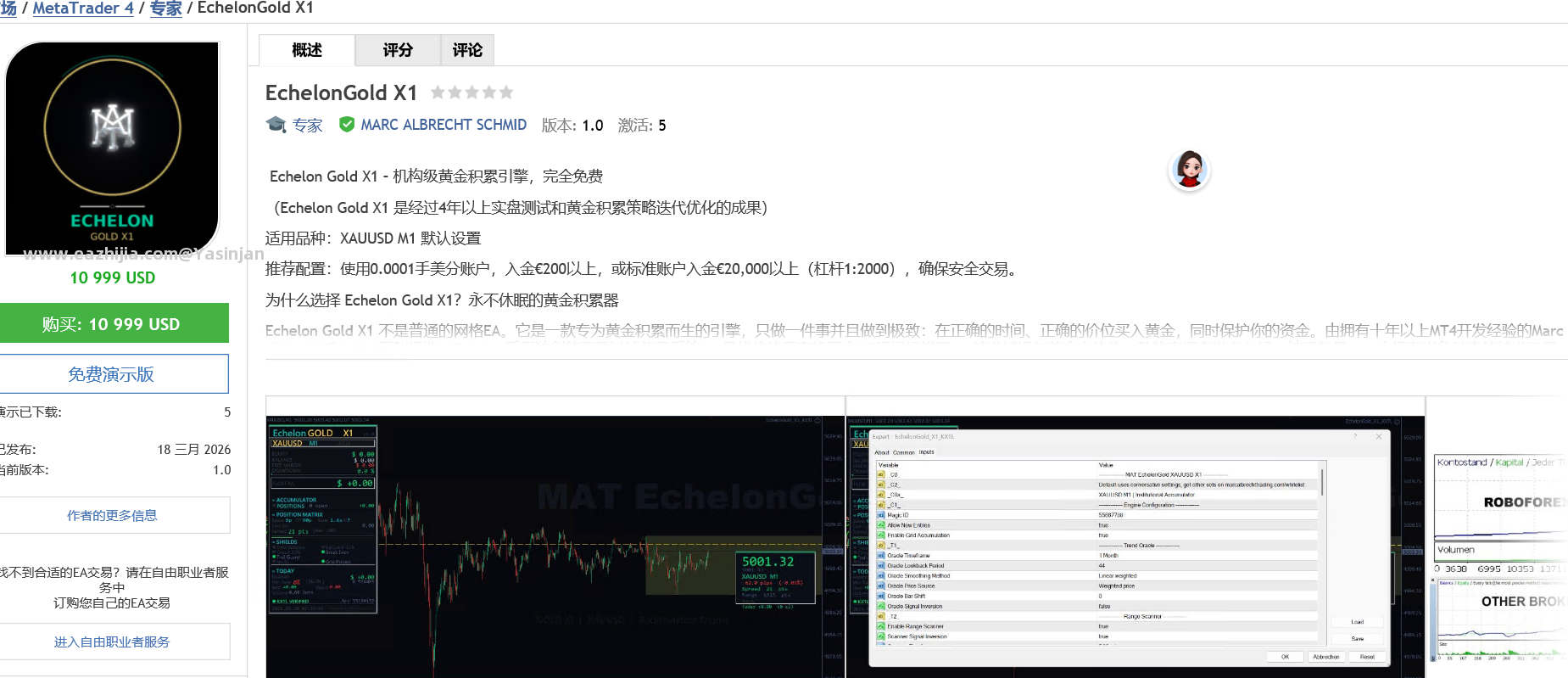
Task: Click the line starting with 推荐配置
Action: tap(641, 269)
